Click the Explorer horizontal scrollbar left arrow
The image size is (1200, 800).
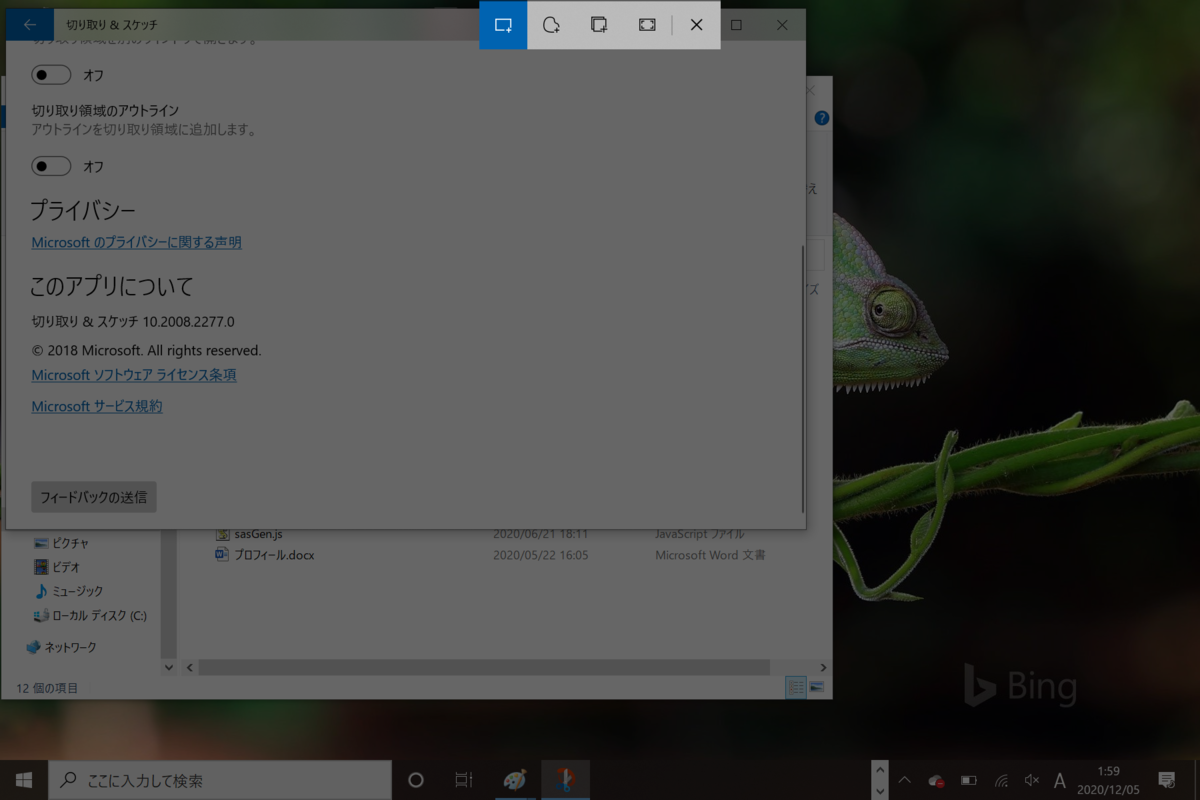click(189, 667)
